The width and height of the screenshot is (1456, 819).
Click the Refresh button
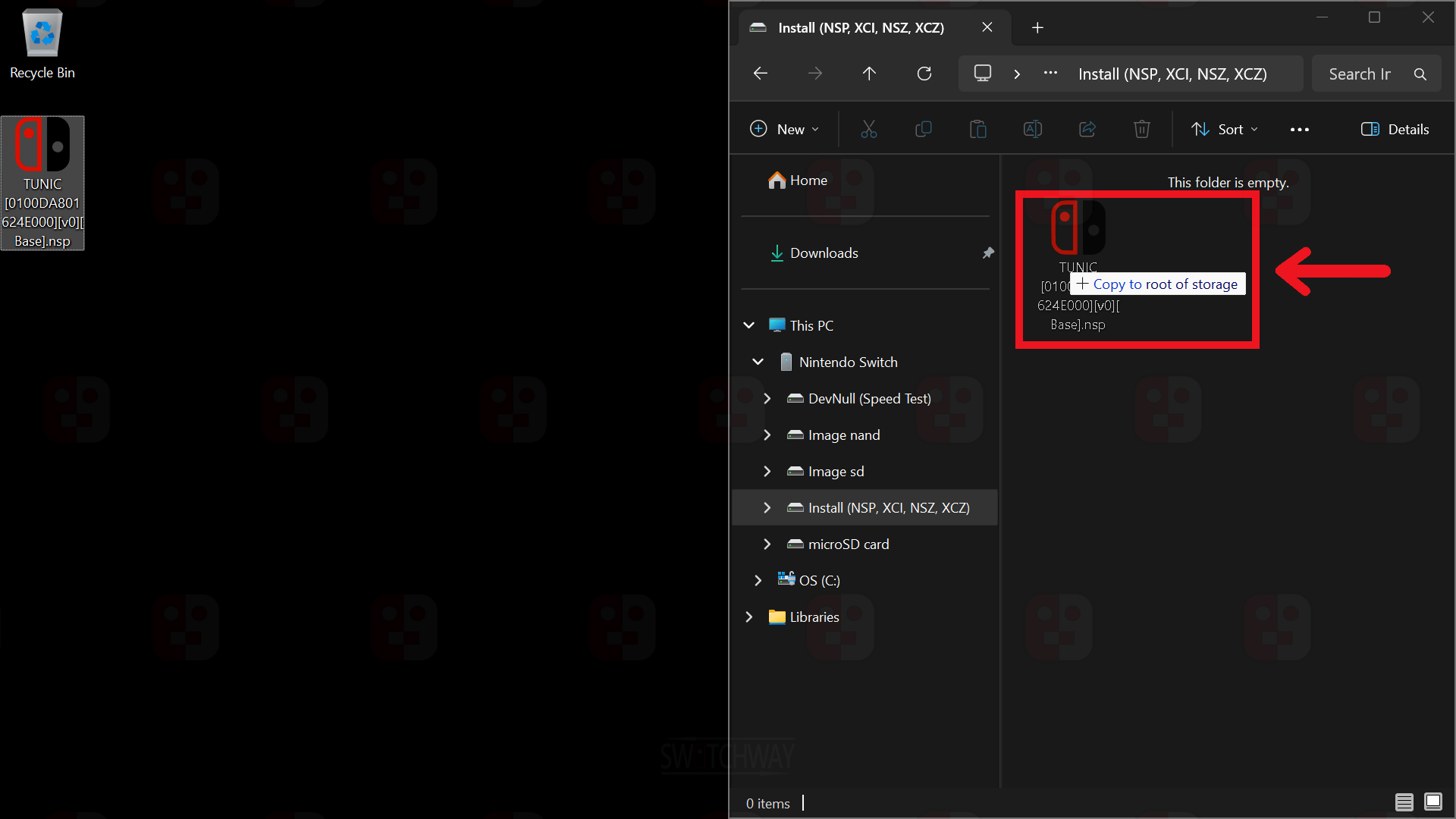924,74
